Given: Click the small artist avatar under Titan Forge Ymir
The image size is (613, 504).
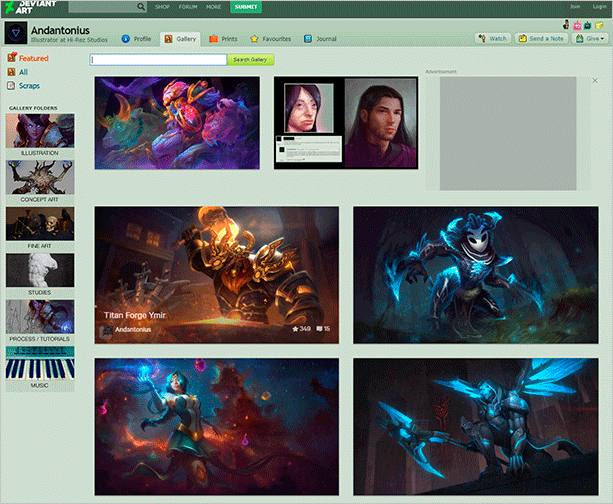Looking at the screenshot, I should [106, 328].
